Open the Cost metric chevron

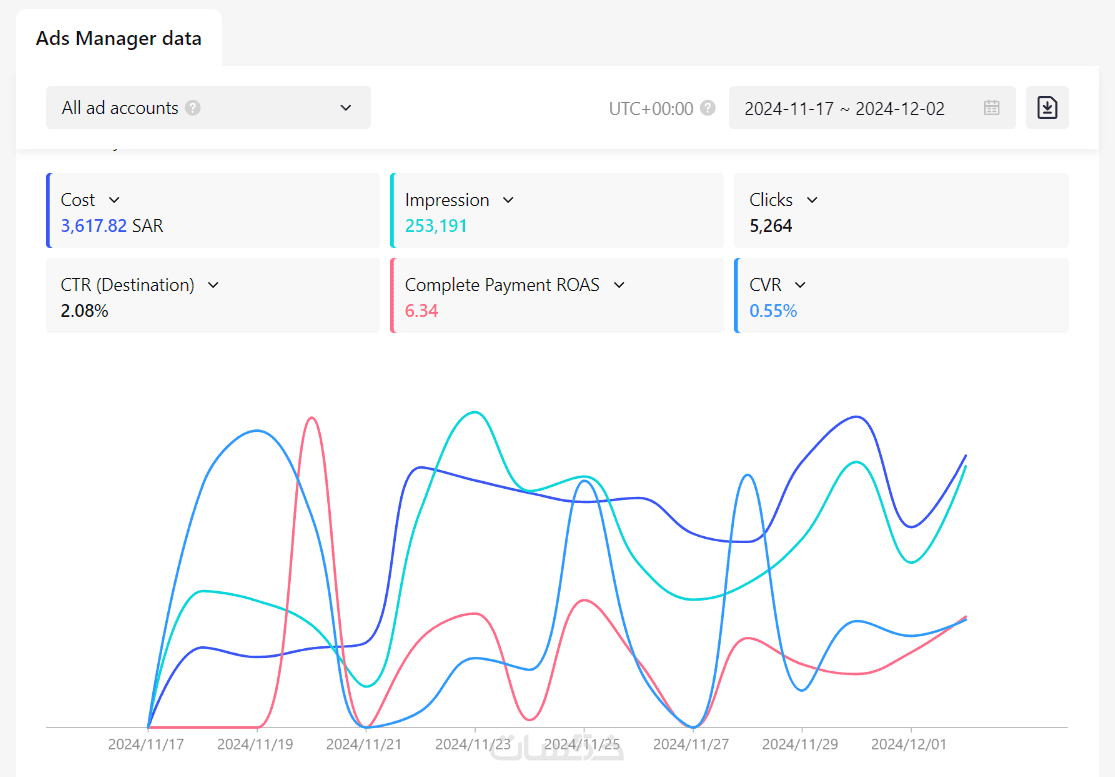pyautogui.click(x=114, y=200)
